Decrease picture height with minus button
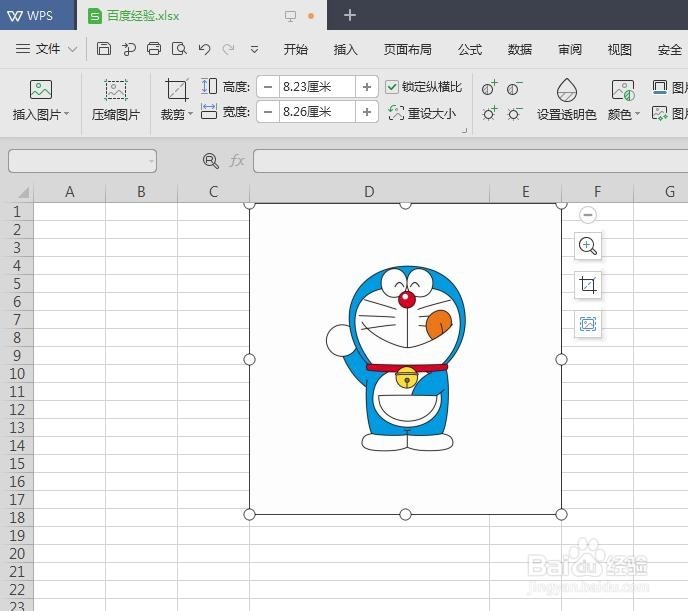The height and width of the screenshot is (611, 688). click(268, 87)
